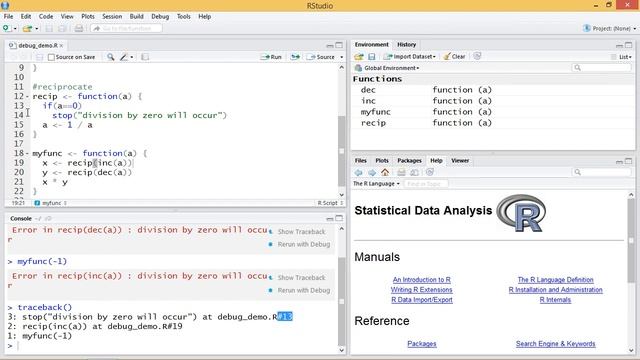640x360 pixels.
Task: Maximize the Help pane
Action: coord(629,161)
